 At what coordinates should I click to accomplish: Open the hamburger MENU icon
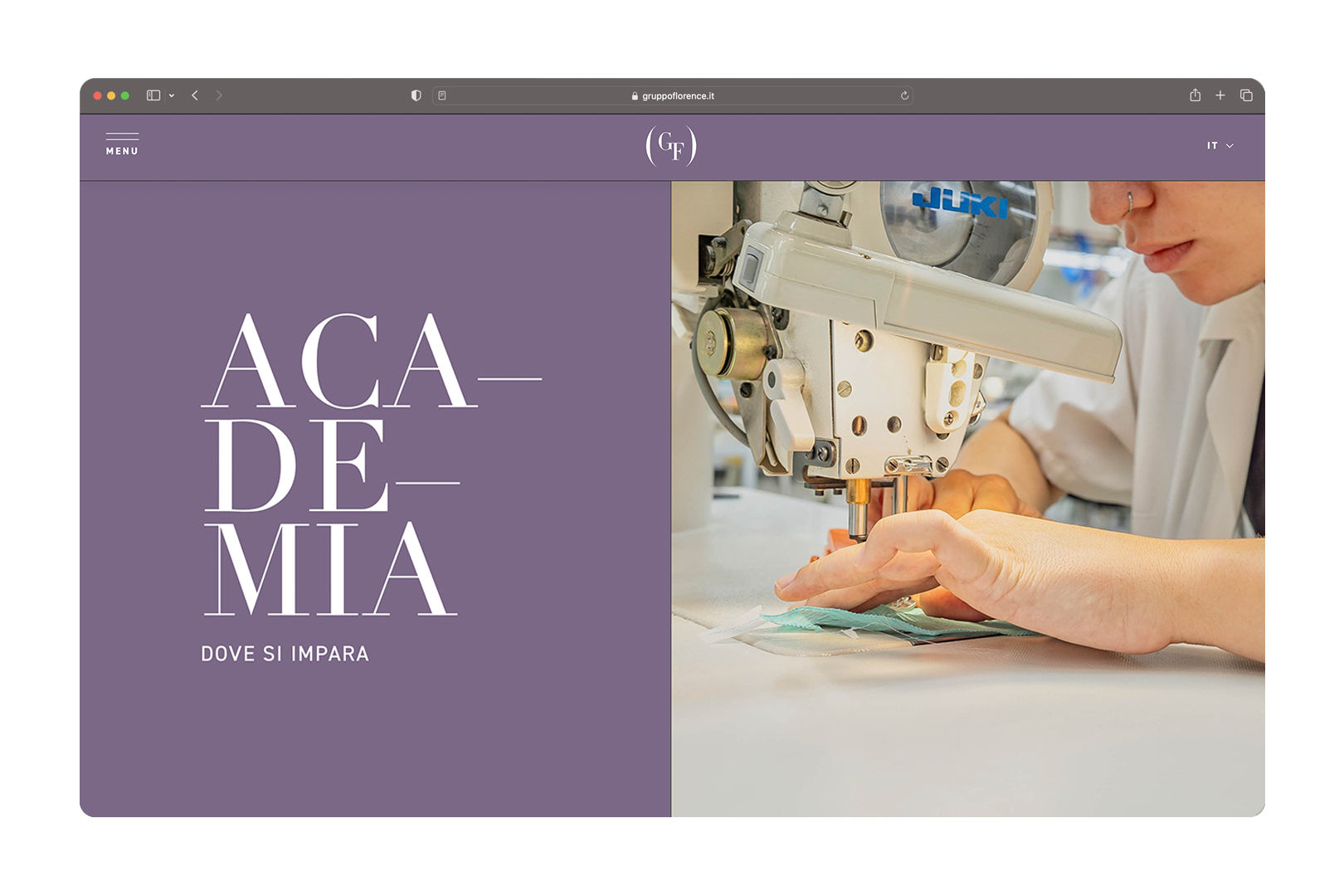pos(122,144)
